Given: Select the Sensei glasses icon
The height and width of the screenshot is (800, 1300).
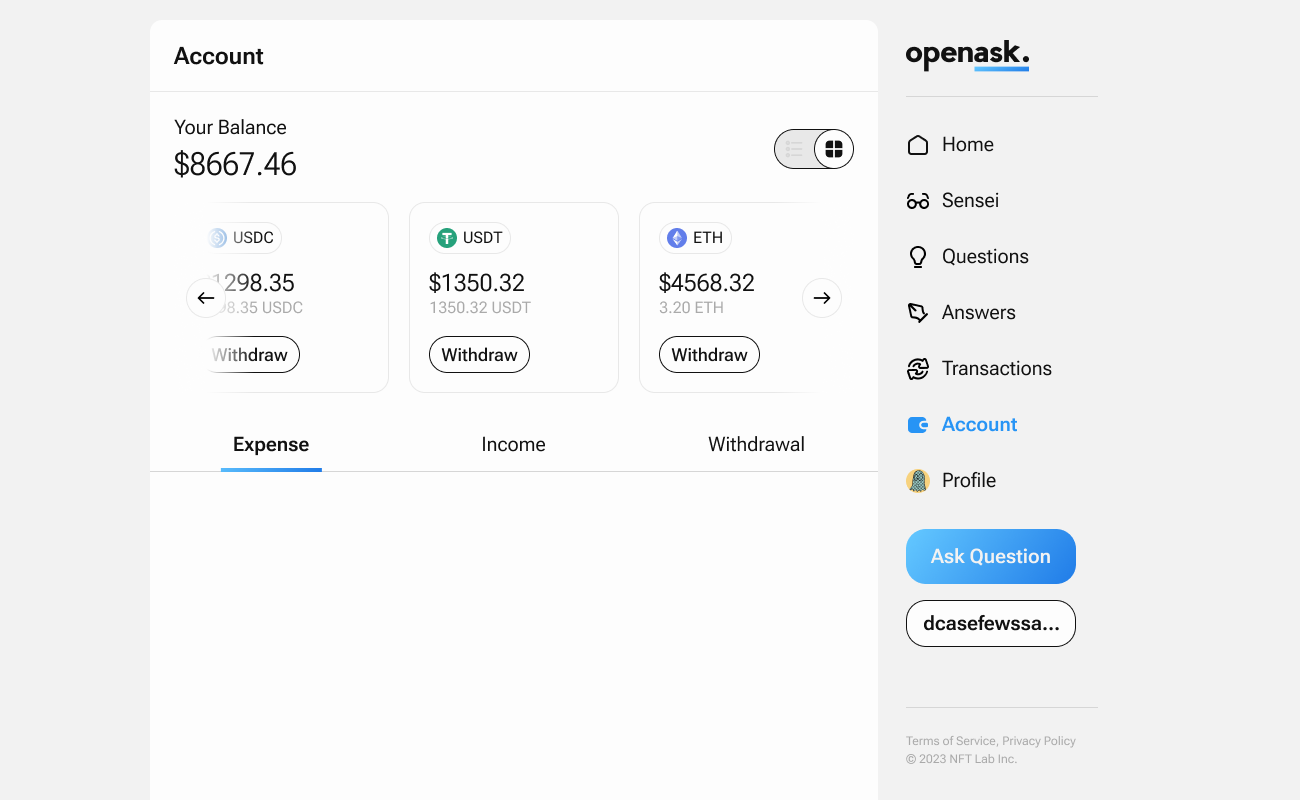Looking at the screenshot, I should 917,200.
